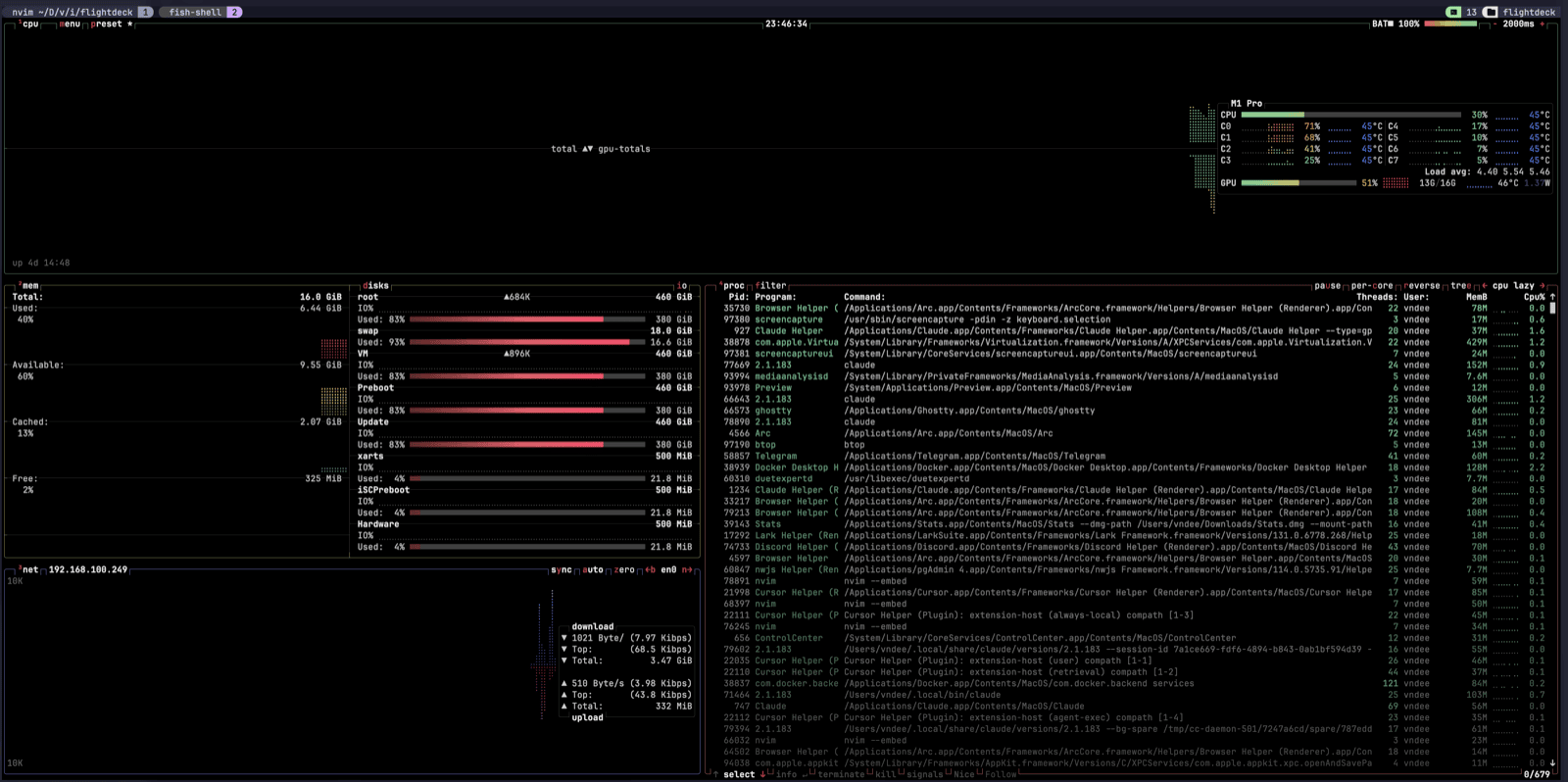Viewport: 1568px width, 782px height.
Task: Open the btop menu option
Action: point(70,24)
